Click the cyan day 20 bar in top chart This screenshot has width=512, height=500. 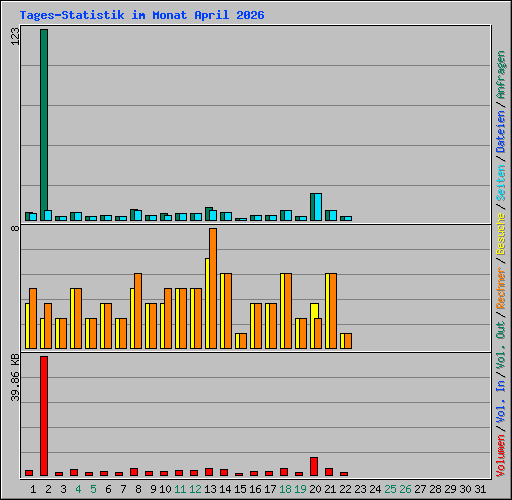tap(318, 207)
